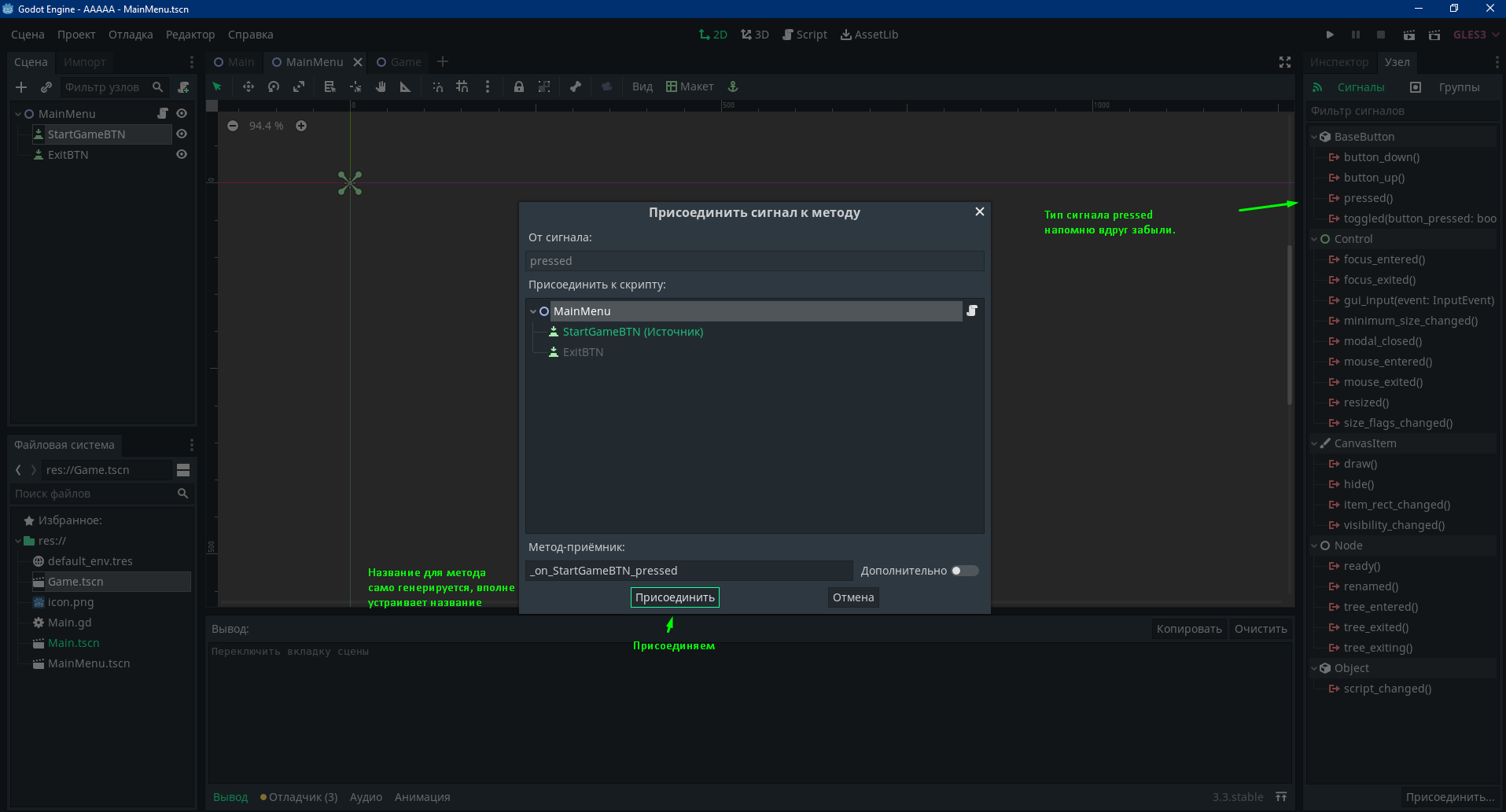Play the current scene with clapper icon
The height and width of the screenshot is (812, 1506).
pyautogui.click(x=1409, y=35)
